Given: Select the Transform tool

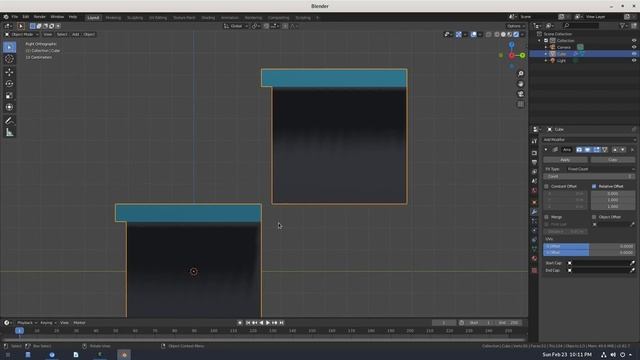Looking at the screenshot, I should (x=9, y=107).
